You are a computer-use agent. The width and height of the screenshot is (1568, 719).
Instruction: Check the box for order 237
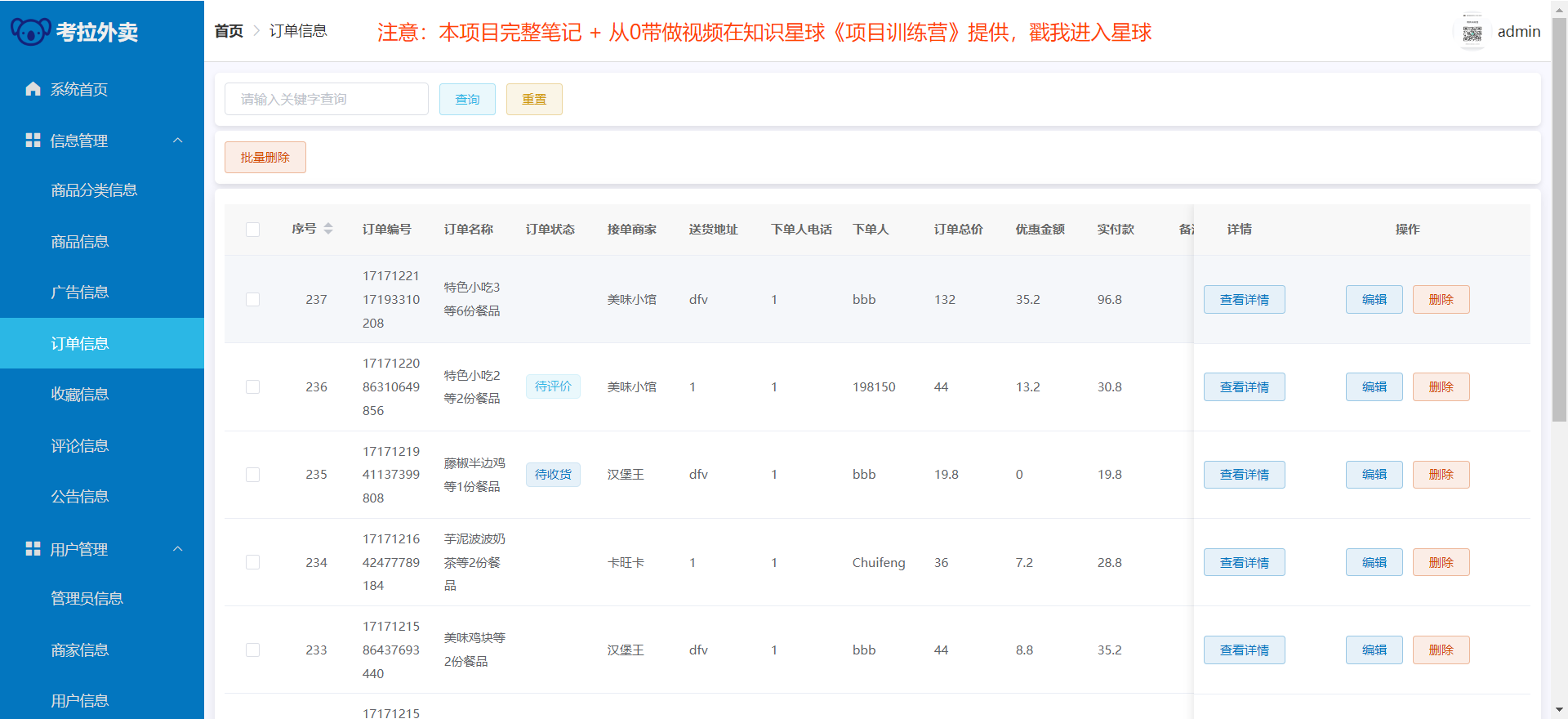coord(253,300)
